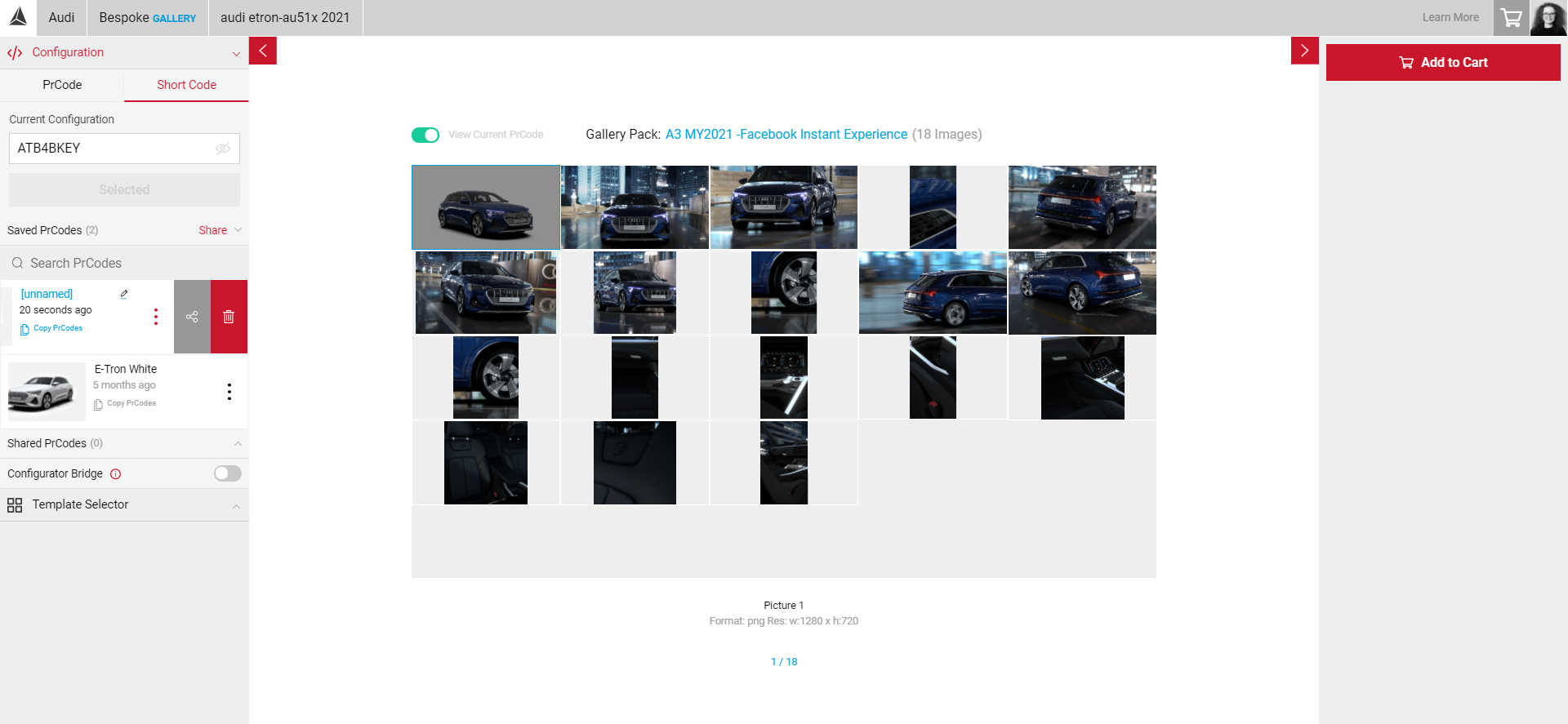Click the search magnifier icon

[17, 263]
